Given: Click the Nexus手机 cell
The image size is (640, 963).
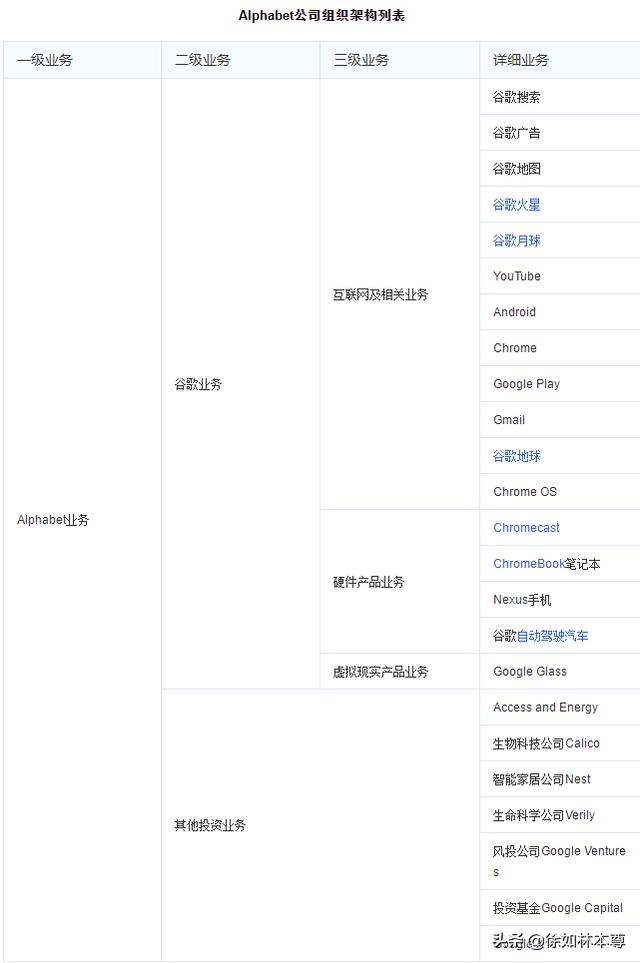Looking at the screenshot, I should click(x=560, y=599).
